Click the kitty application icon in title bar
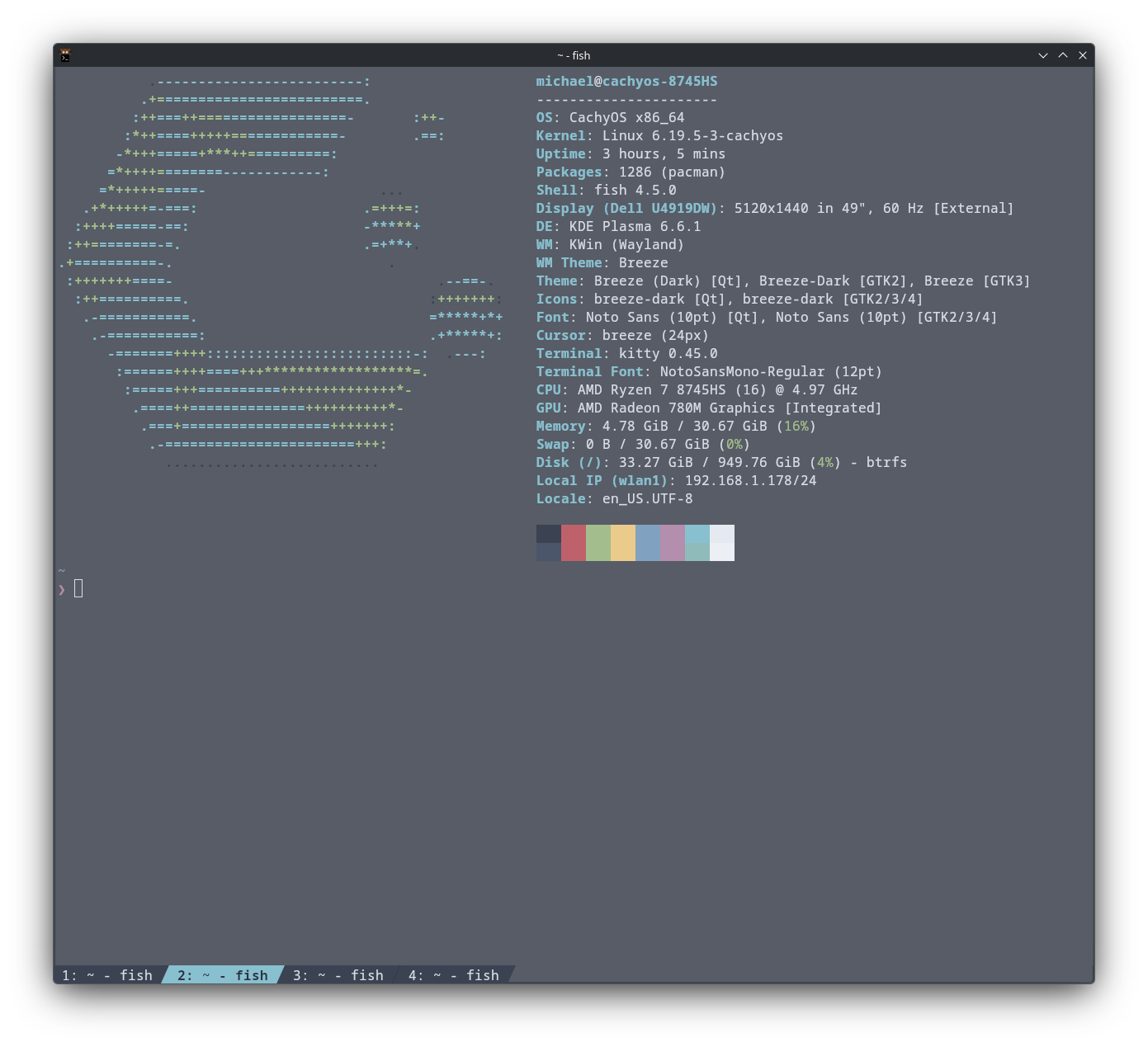1148x1047 pixels. 64,55
